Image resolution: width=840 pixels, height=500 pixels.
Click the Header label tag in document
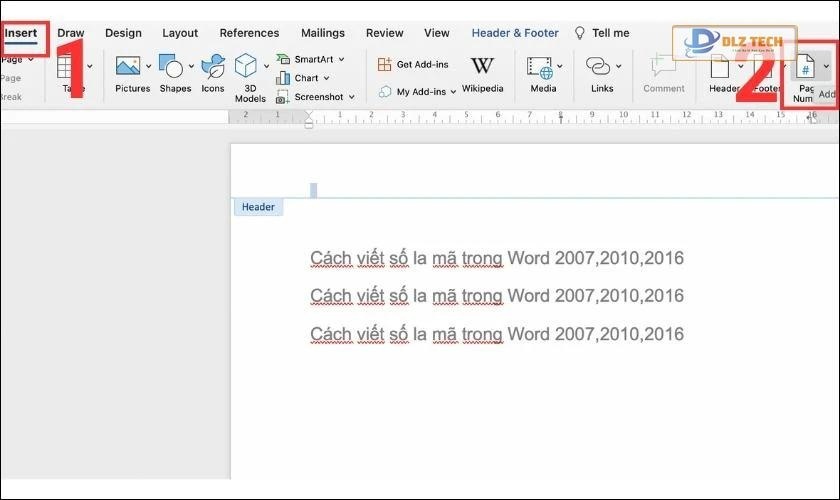[x=258, y=207]
